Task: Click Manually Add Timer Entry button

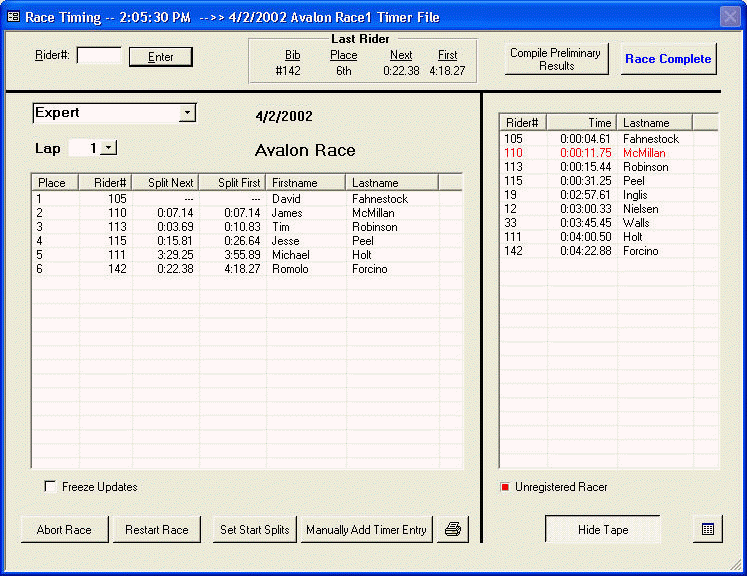Action: click(366, 530)
